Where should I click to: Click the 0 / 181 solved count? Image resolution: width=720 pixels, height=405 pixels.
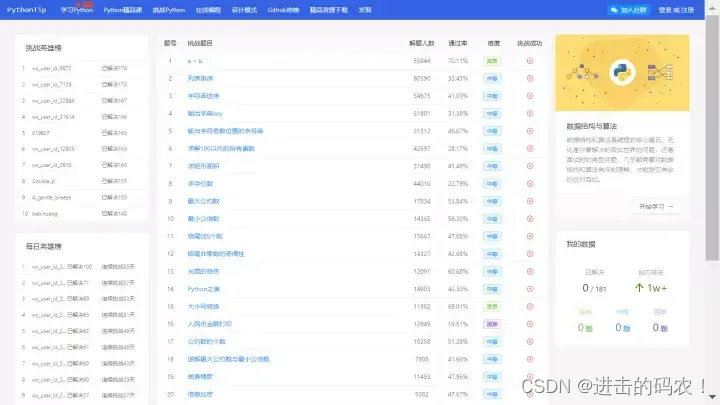point(594,288)
